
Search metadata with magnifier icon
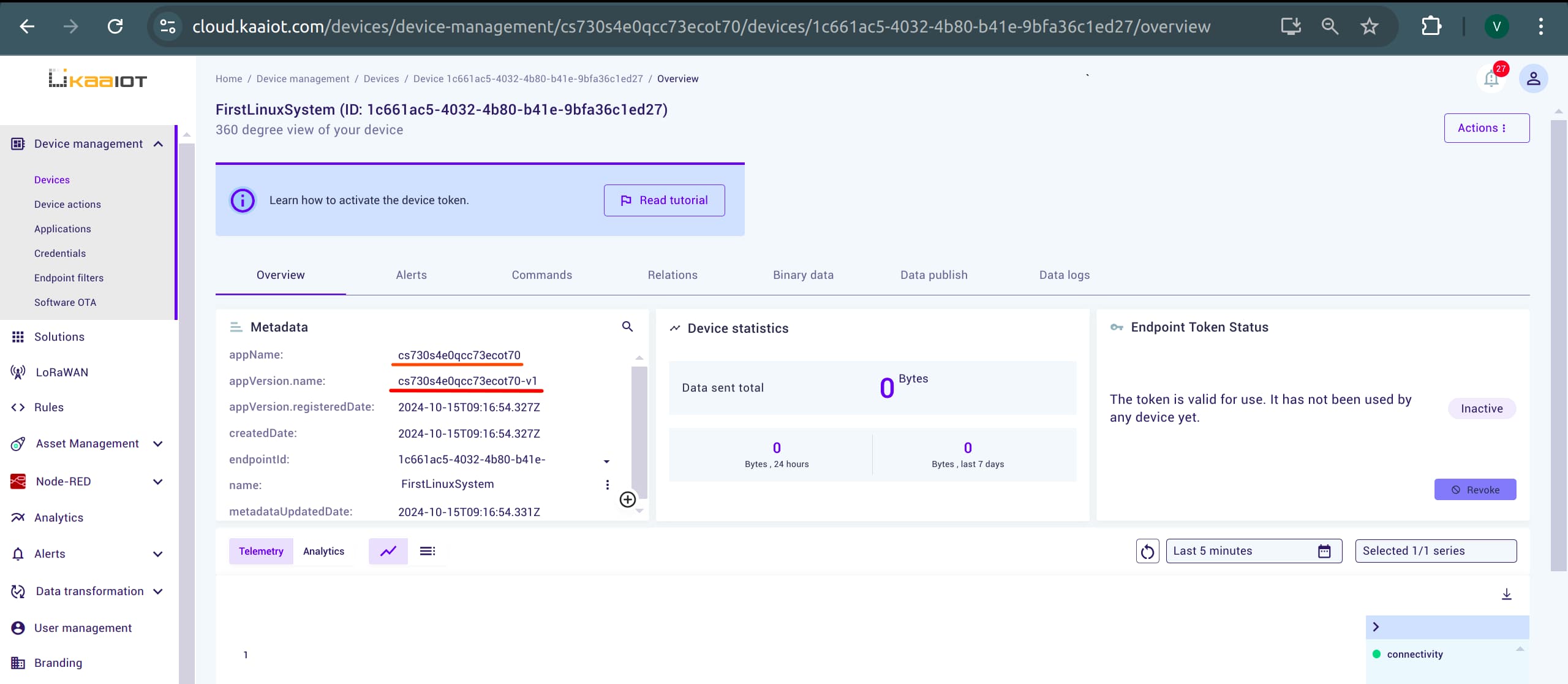[627, 327]
